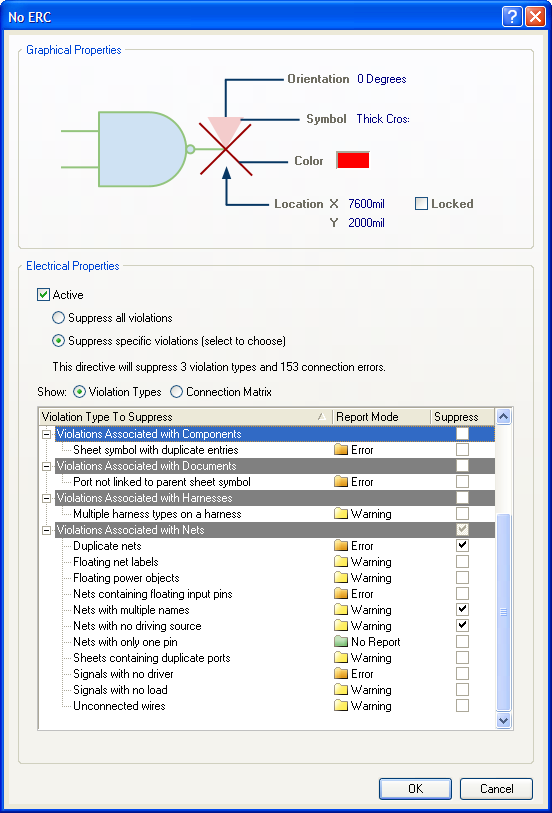Close the No ERC dialog window

(535, 17)
